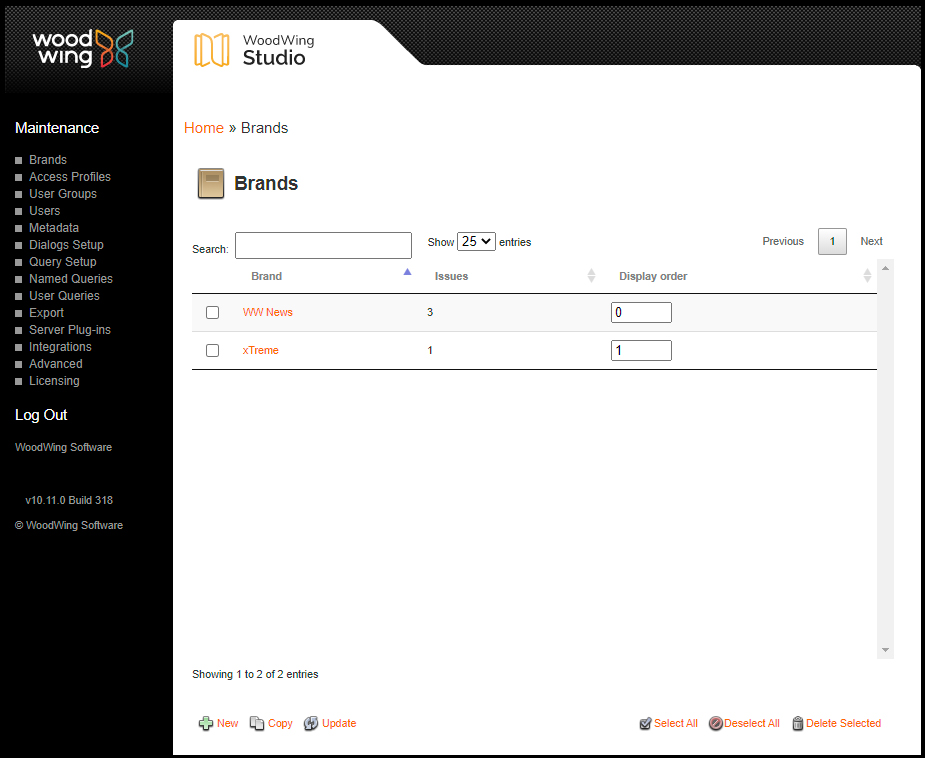This screenshot has width=925, height=758.
Task: Check the checkbox next to WW News
Action: tap(212, 312)
